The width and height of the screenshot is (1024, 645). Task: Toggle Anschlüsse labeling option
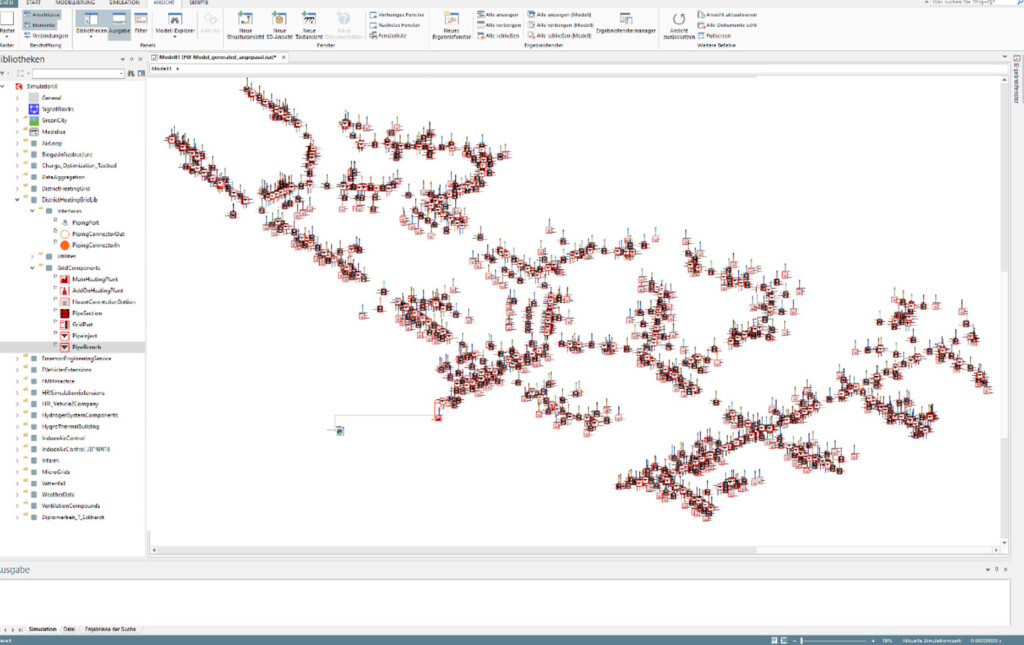pyautogui.click(x=42, y=14)
